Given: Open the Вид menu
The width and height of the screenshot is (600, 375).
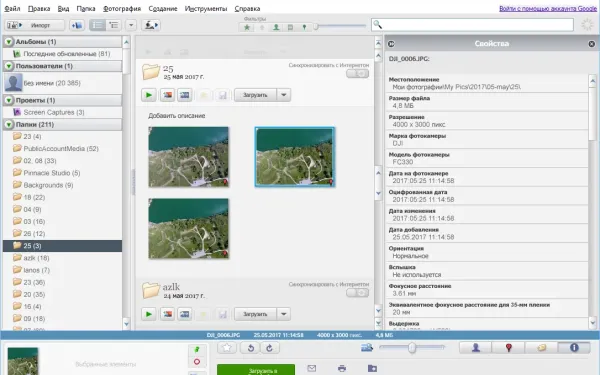Looking at the screenshot, I should coord(64,8).
